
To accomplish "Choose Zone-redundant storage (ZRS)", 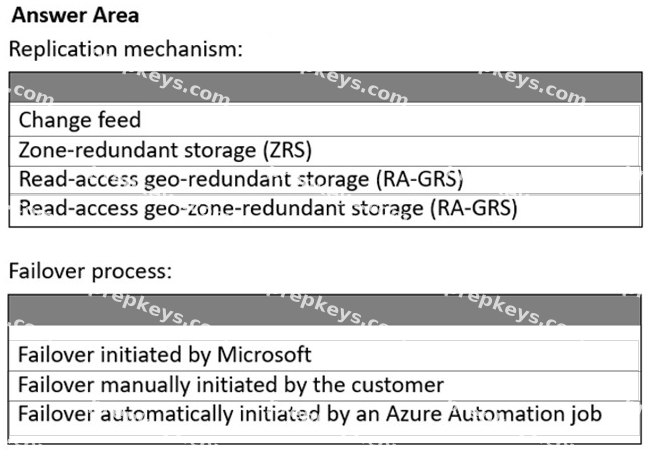I will coord(326,151).
